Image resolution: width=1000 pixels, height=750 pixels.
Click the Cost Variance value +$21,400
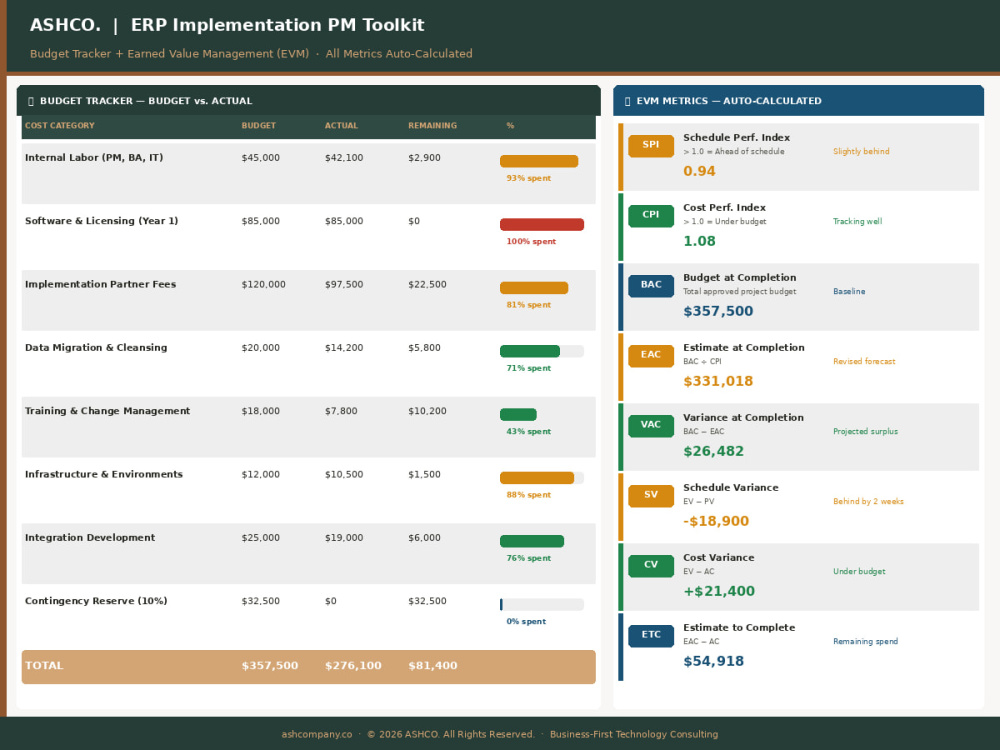719,591
